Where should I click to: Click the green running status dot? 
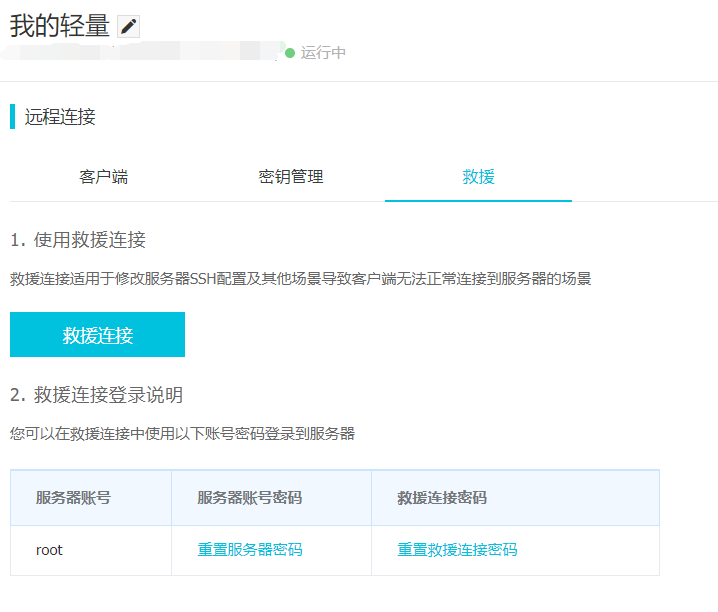290,53
